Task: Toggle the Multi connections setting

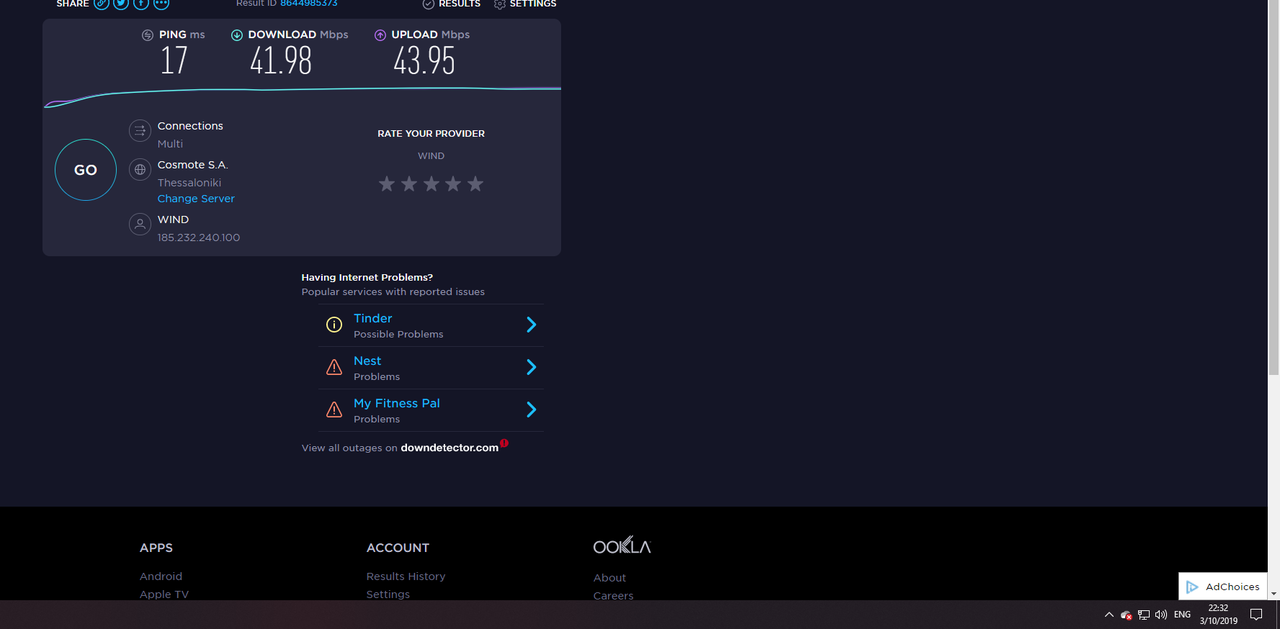Action: tap(170, 144)
